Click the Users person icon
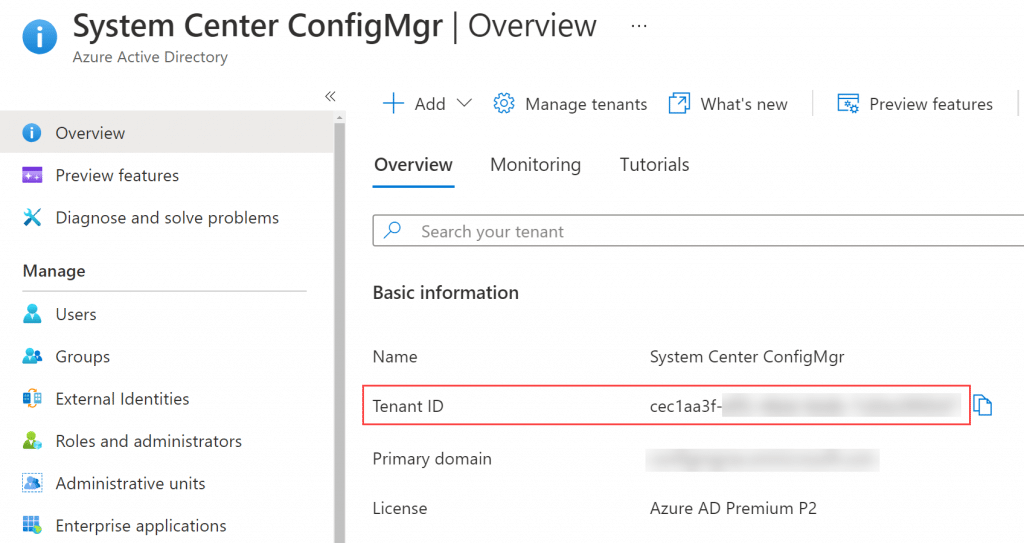Image resolution: width=1024 pixels, height=543 pixels. [32, 314]
